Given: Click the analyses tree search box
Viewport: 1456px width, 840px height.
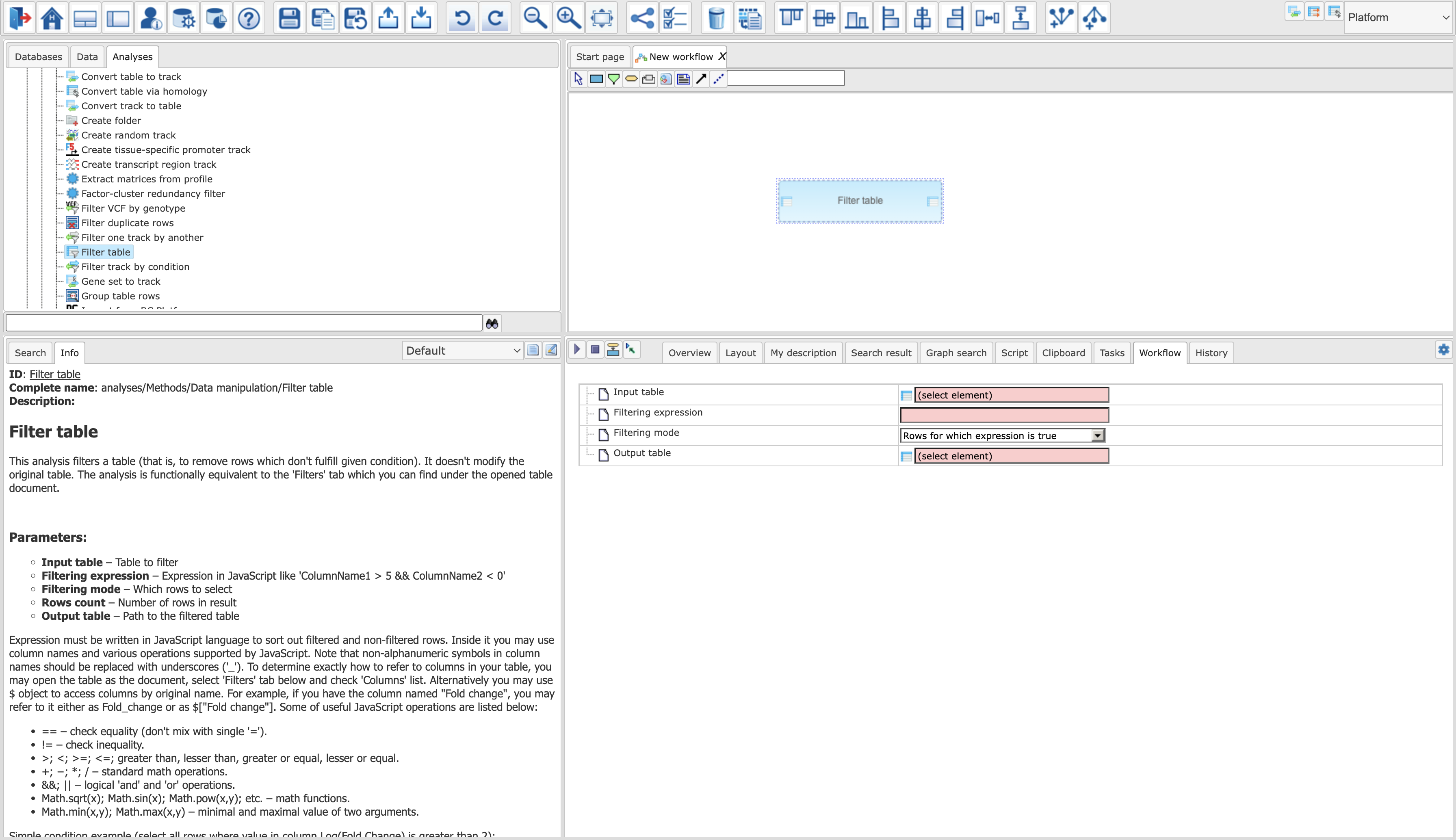Looking at the screenshot, I should 244,323.
